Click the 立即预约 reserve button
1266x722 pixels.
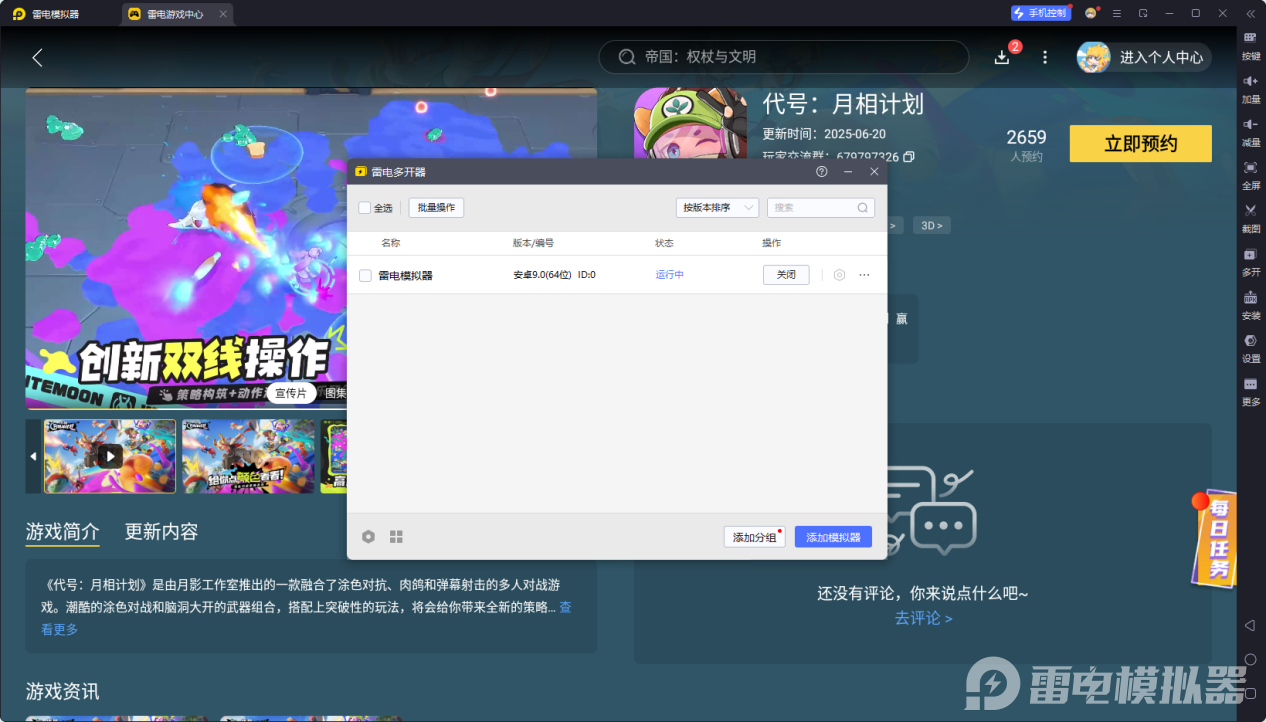coord(1140,144)
